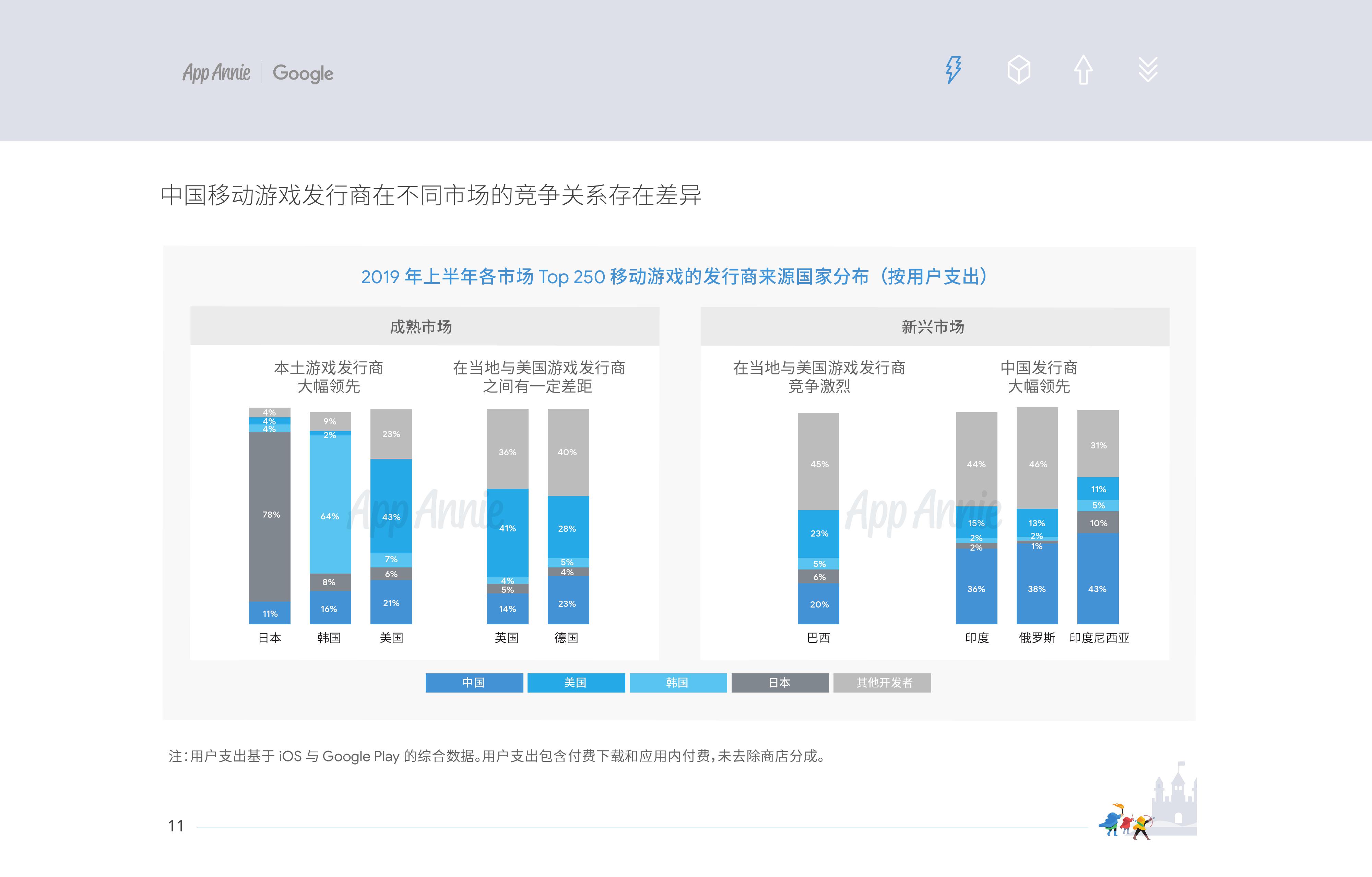The image size is (1372, 877).
Task: Click the Google logo
Action: (x=303, y=73)
